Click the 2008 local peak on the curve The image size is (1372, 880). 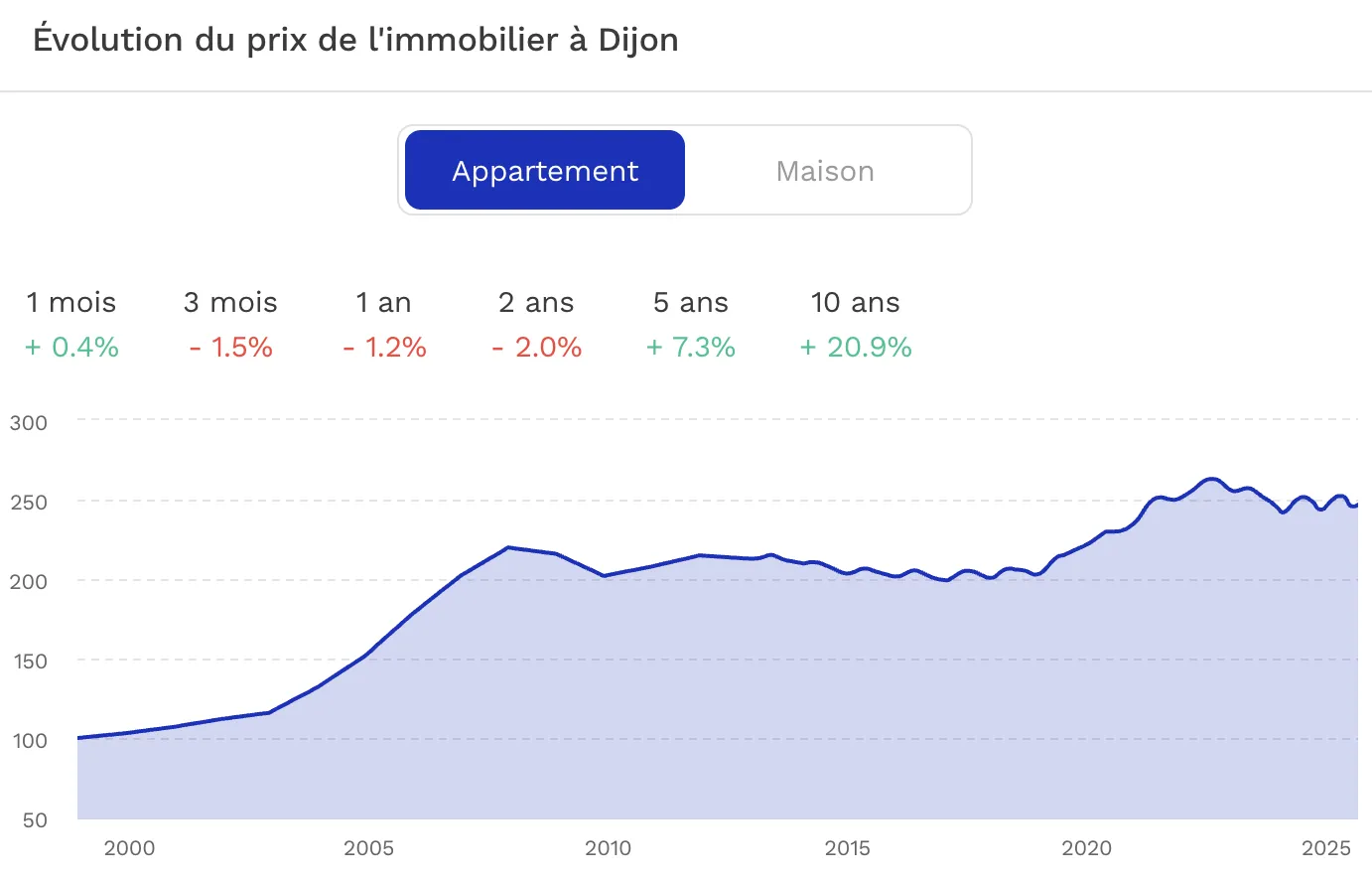pyautogui.click(x=508, y=546)
